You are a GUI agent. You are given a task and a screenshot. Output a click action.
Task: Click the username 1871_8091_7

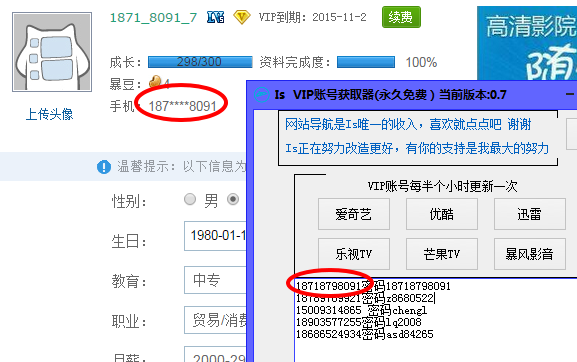tap(153, 17)
